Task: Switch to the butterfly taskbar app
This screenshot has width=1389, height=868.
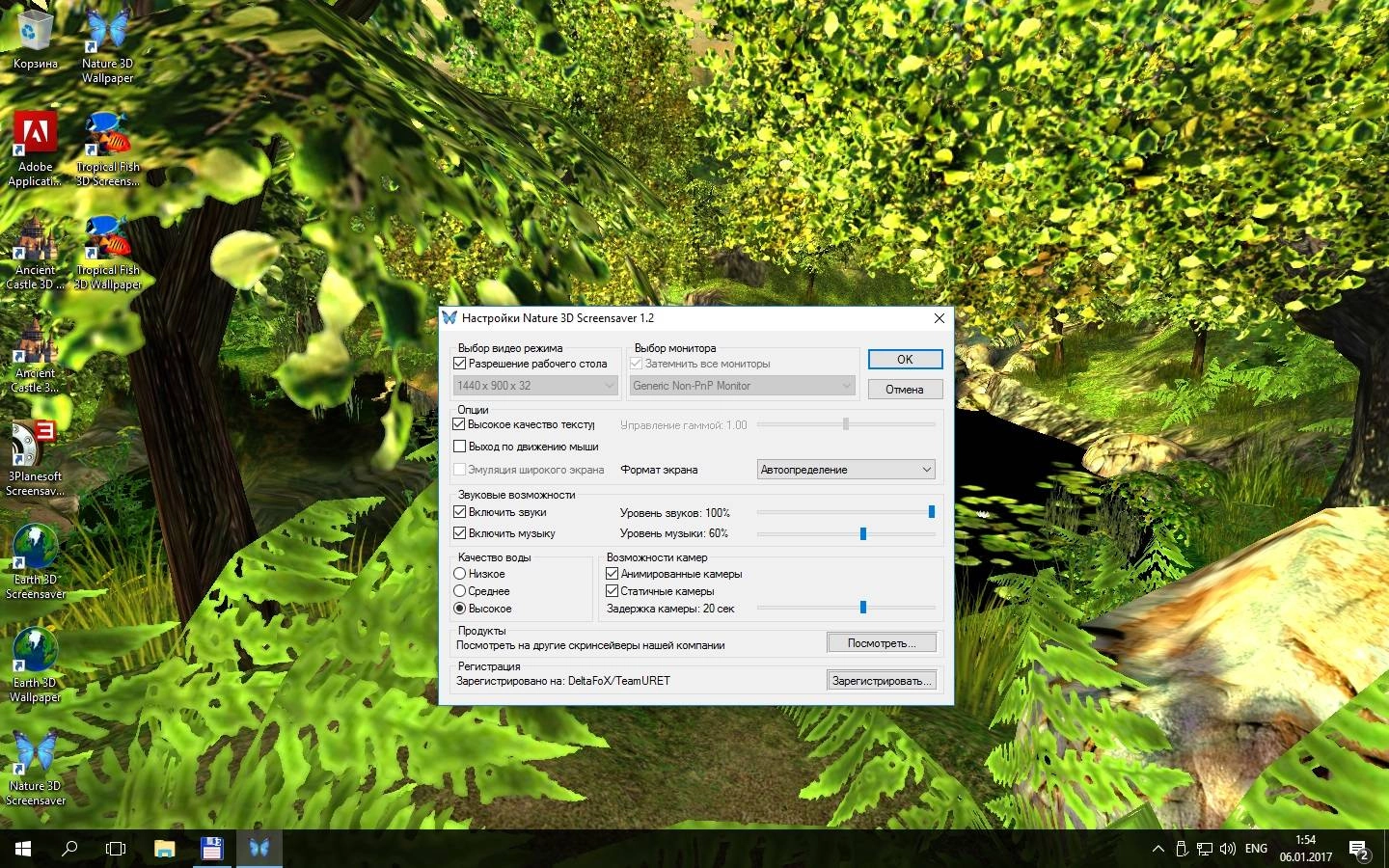Action: click(x=259, y=849)
